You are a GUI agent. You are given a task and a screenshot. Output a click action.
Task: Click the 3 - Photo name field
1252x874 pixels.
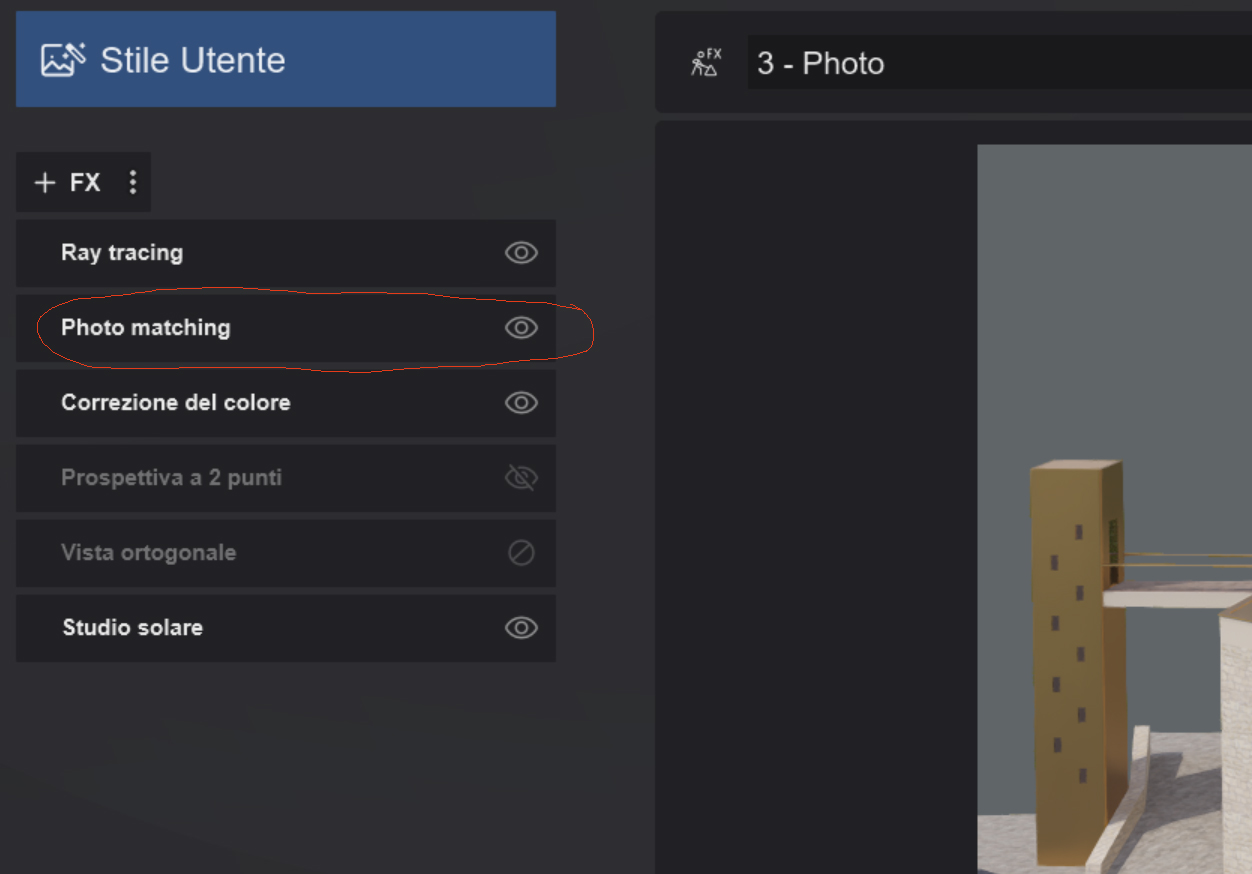1000,63
